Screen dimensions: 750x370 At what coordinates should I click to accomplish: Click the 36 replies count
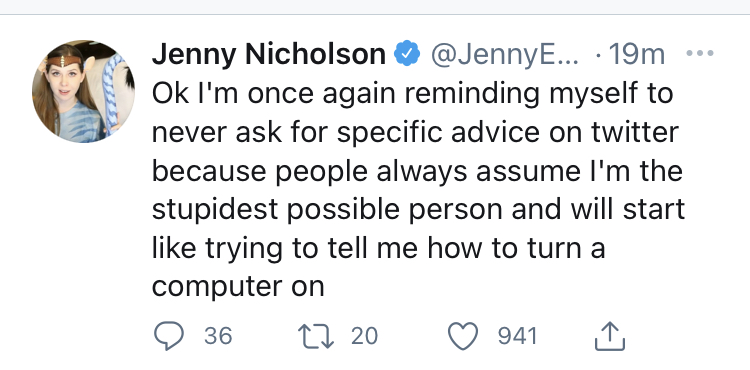pos(218,336)
